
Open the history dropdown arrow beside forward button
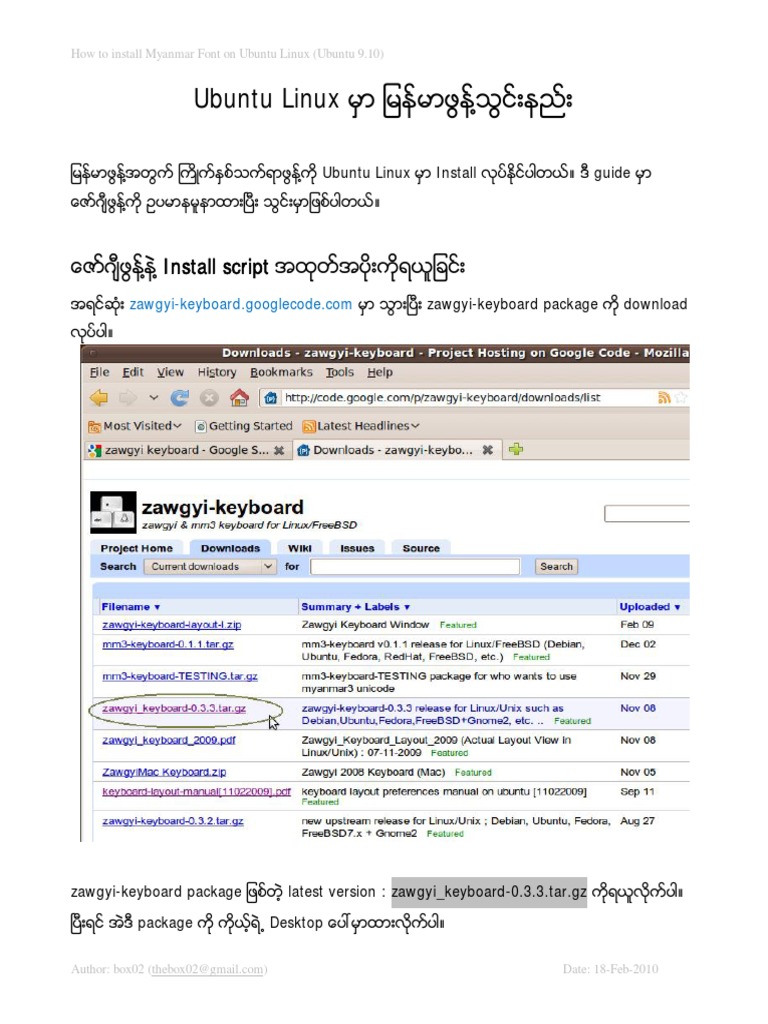[x=153, y=398]
